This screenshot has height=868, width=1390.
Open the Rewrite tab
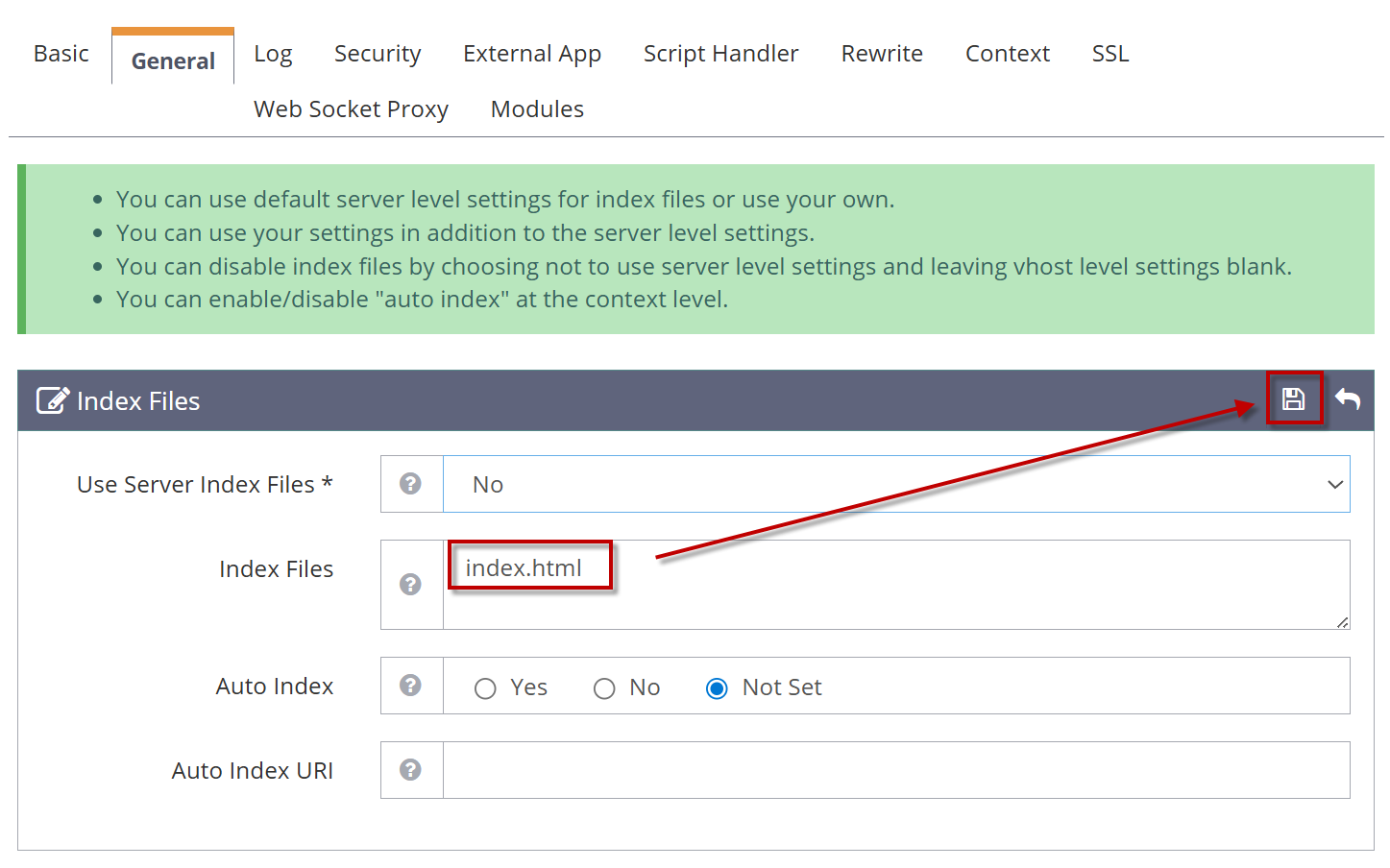click(x=881, y=54)
